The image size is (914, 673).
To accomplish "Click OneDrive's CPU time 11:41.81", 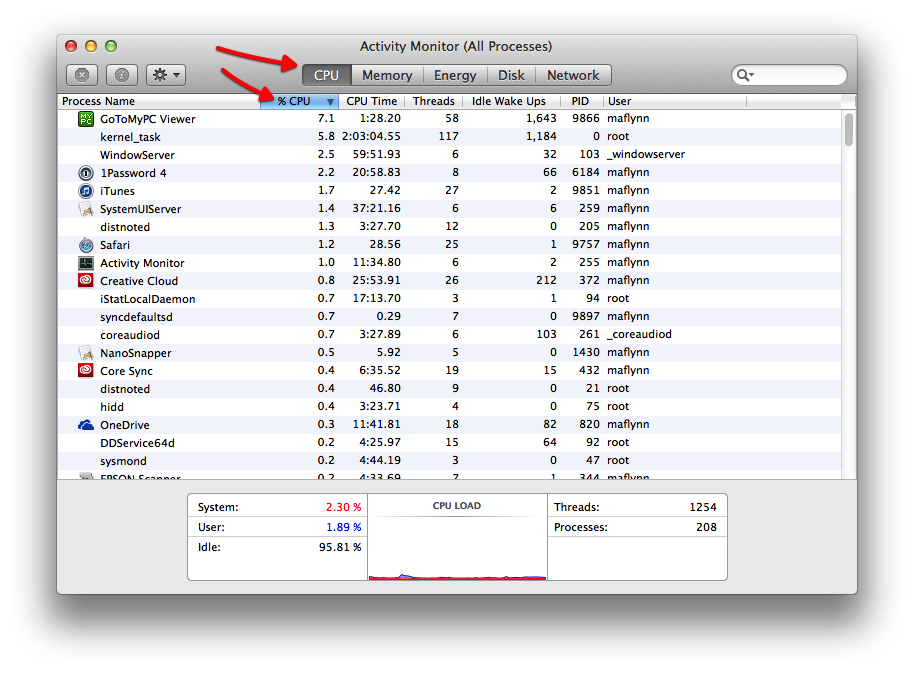I will click(377, 424).
